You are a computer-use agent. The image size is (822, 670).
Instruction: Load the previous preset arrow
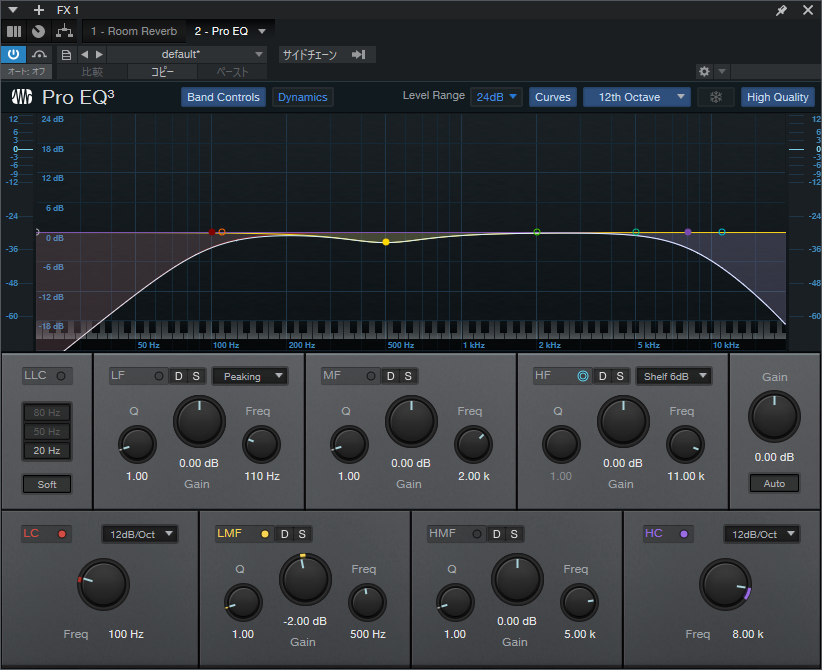84,55
